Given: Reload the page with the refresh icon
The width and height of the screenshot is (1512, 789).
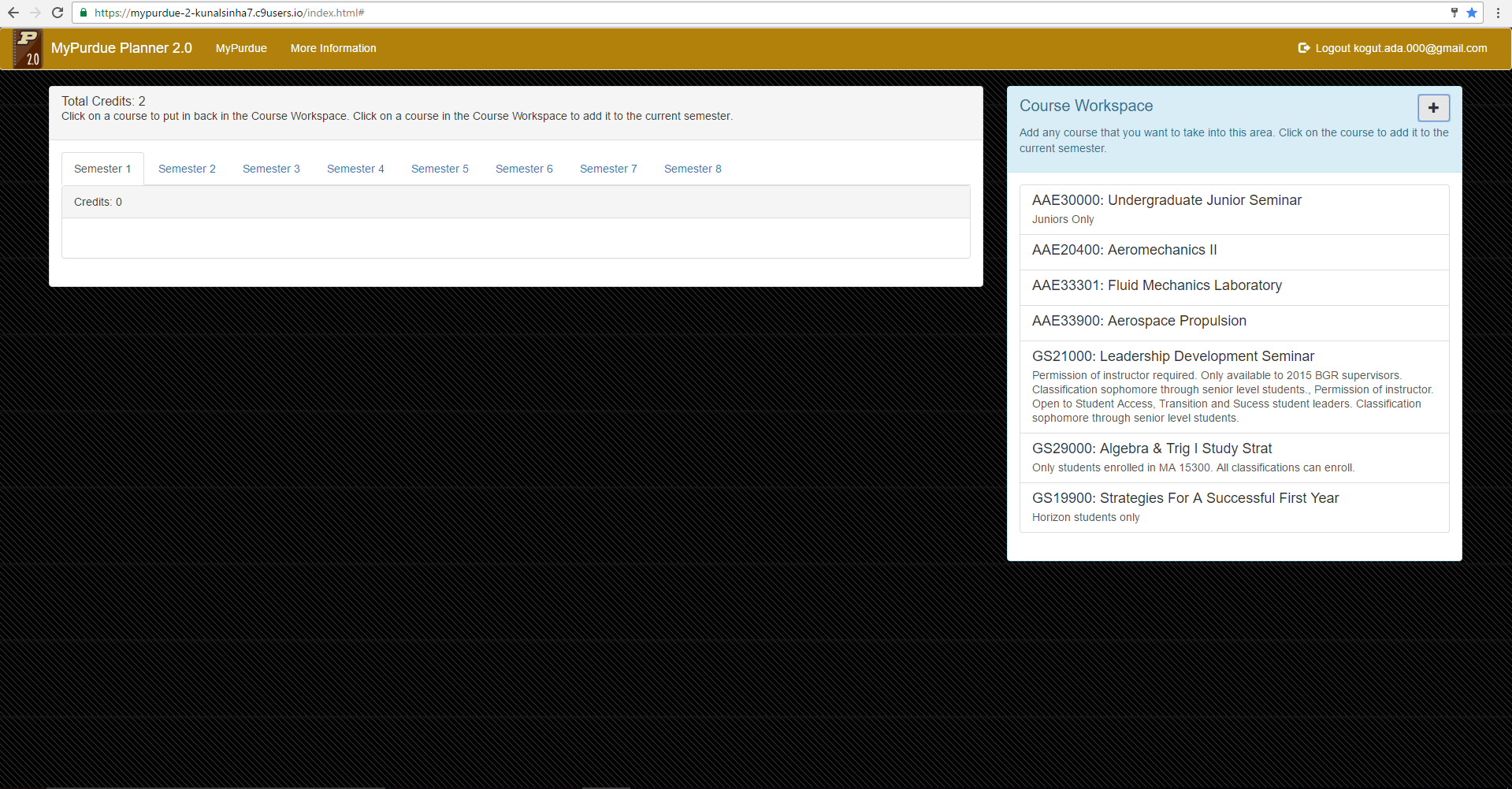Looking at the screenshot, I should 58,13.
